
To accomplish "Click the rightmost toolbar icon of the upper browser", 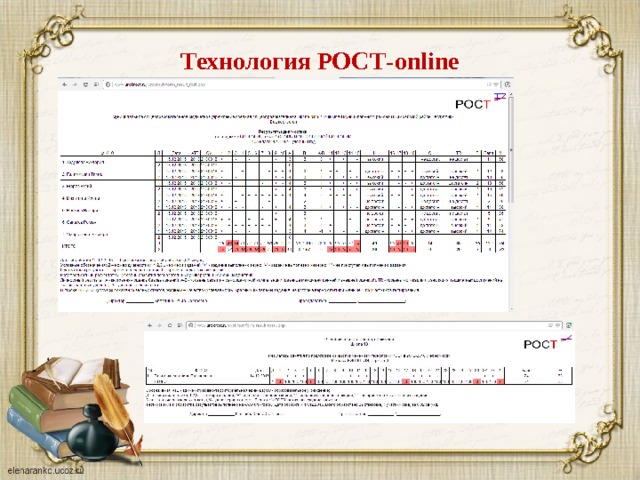I will pos(507,84).
